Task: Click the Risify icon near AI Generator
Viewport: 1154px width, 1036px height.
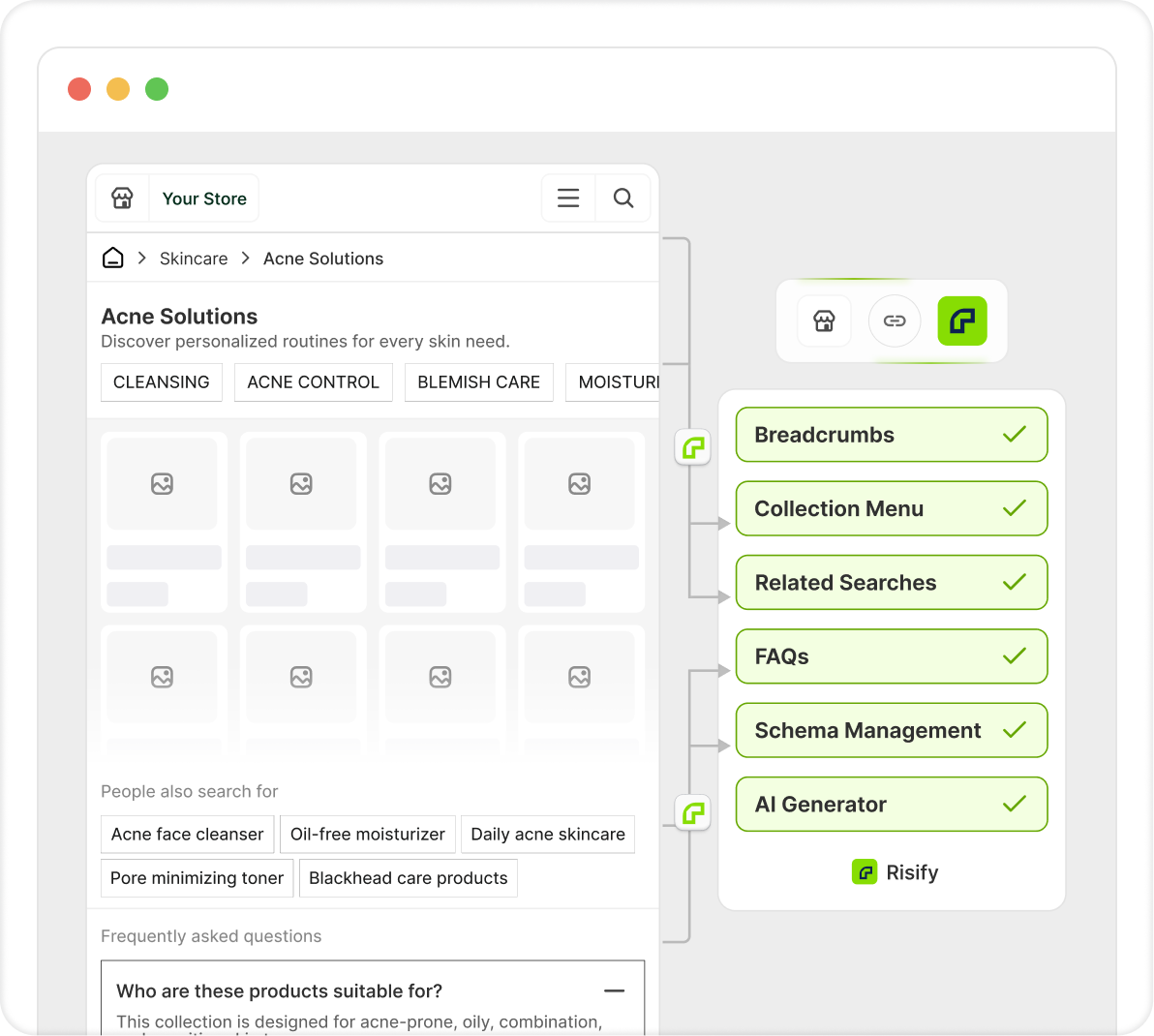Action: coord(692,813)
